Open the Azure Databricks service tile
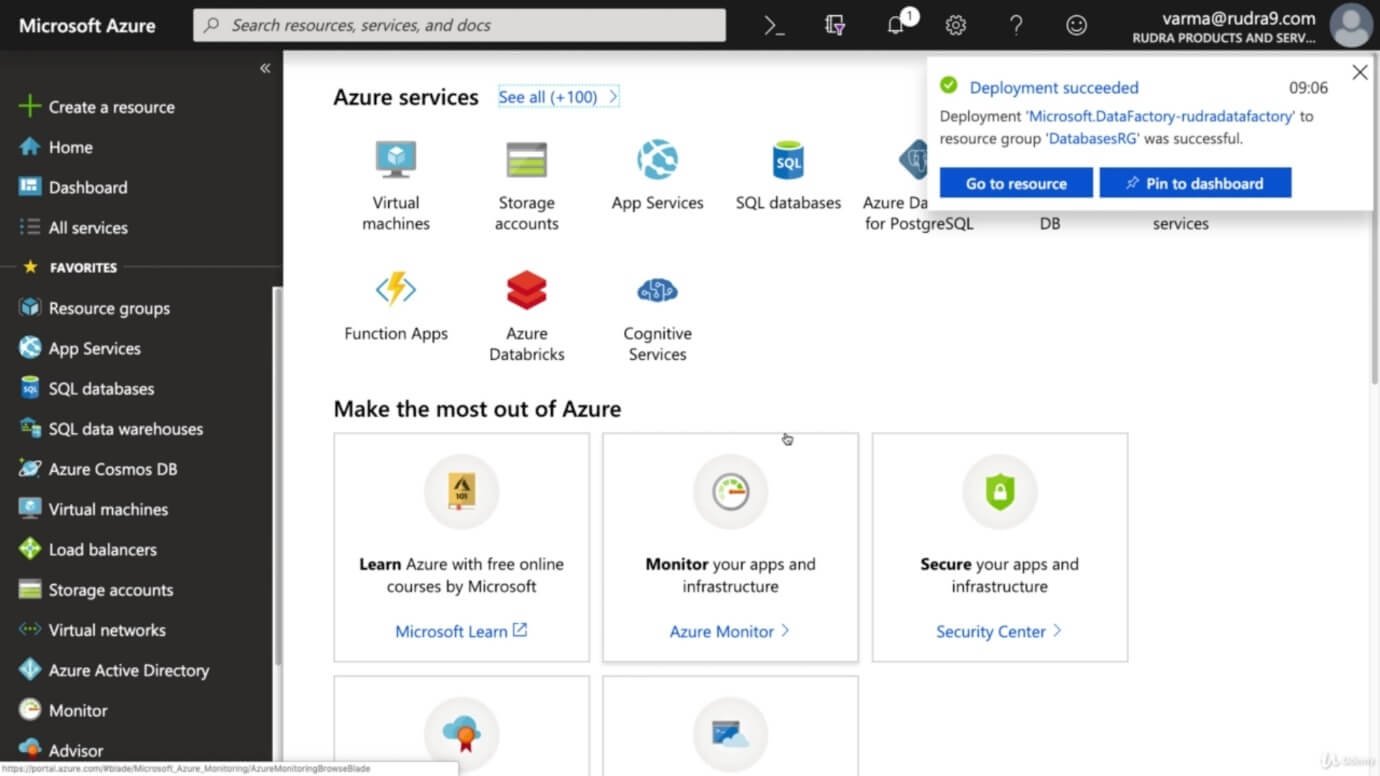The height and width of the screenshot is (776, 1380). click(x=526, y=316)
